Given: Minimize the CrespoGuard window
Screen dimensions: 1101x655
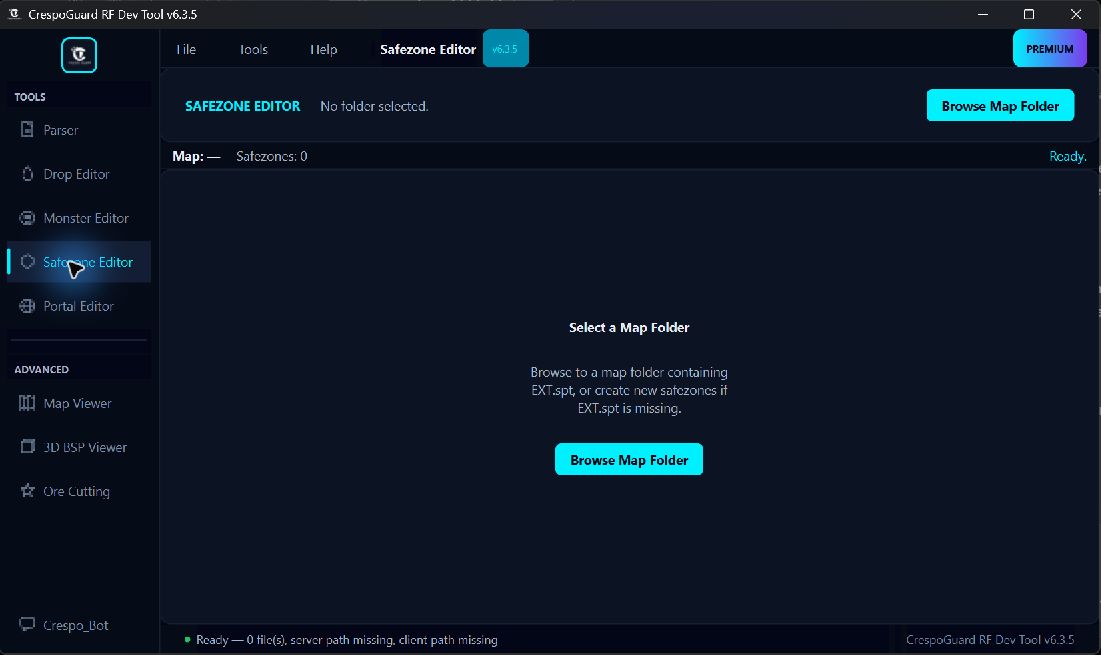Looking at the screenshot, I should (x=983, y=14).
